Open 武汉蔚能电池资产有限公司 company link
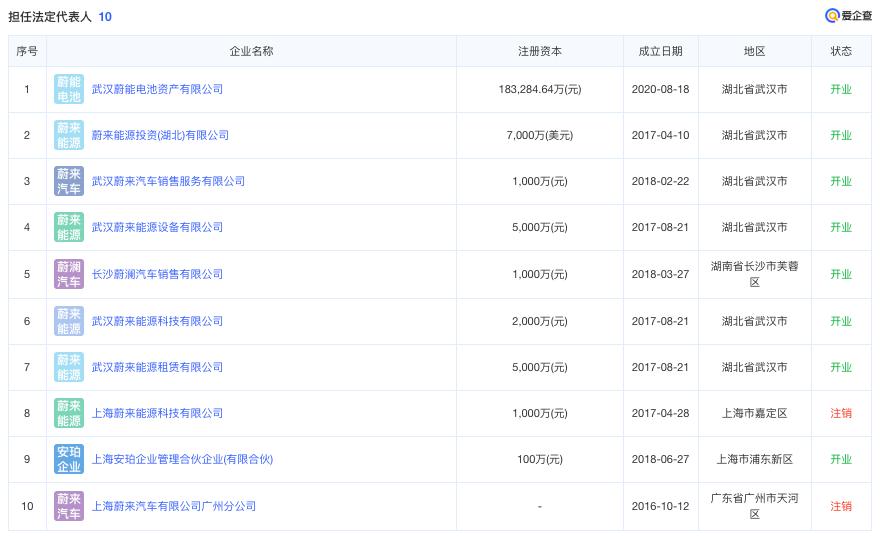The image size is (880, 537). (x=157, y=89)
